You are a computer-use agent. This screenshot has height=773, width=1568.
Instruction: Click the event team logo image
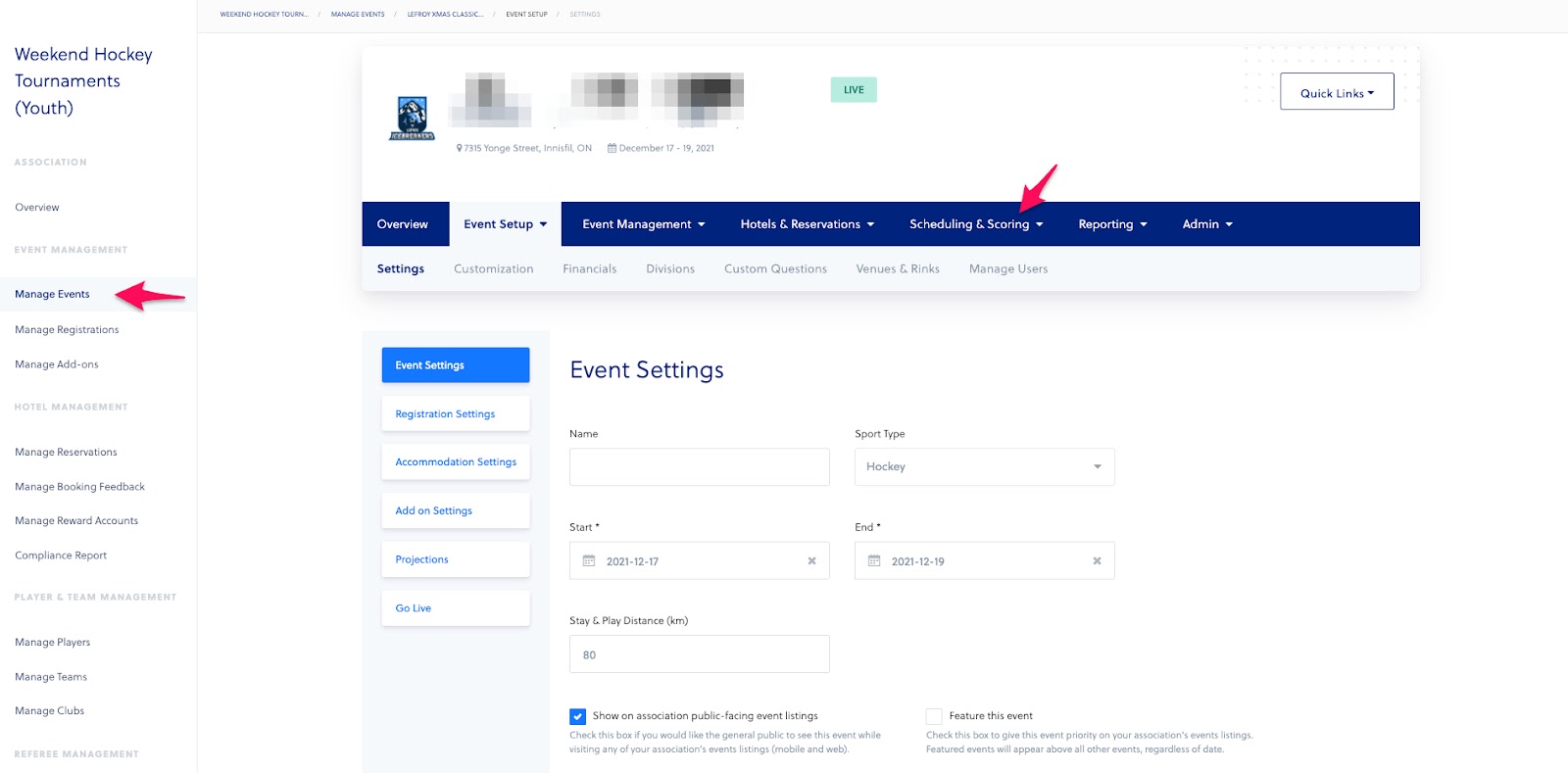coord(413,119)
